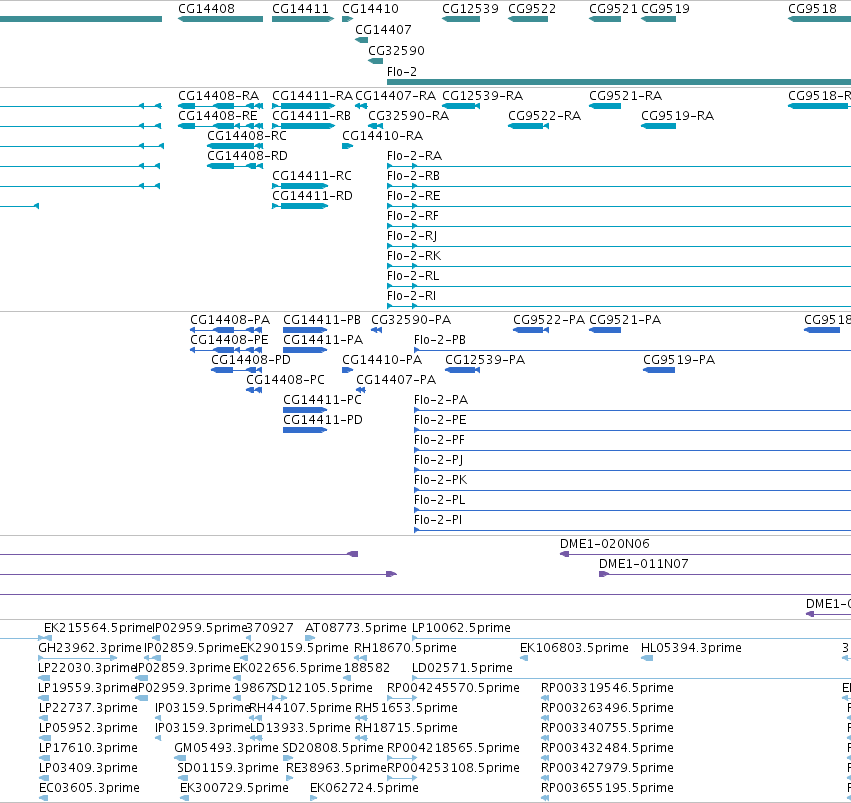Click the CG9519 gene label
This screenshot has width=851, height=803.
pyautogui.click(x=665, y=9)
